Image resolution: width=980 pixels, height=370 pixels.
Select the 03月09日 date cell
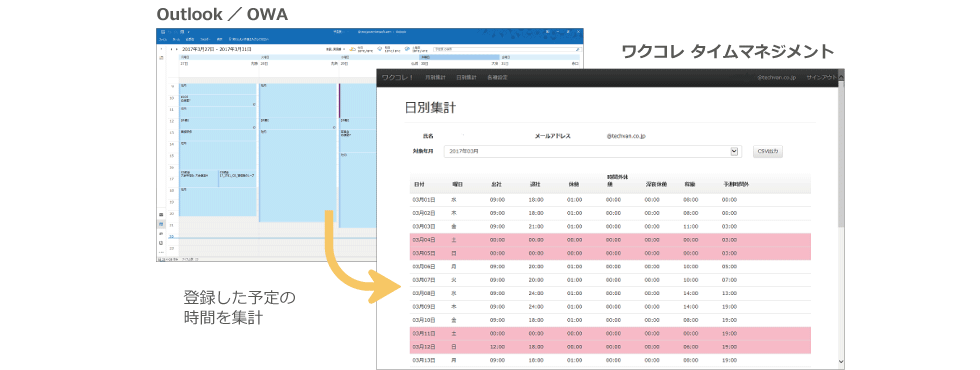coord(424,306)
